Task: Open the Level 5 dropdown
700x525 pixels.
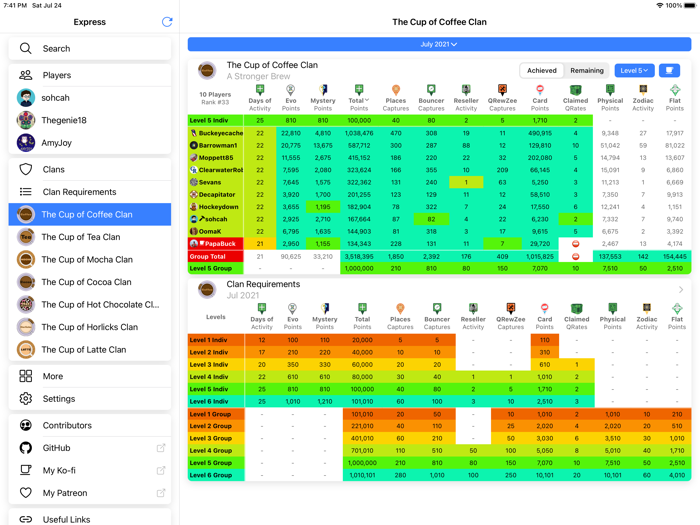Action: (634, 71)
